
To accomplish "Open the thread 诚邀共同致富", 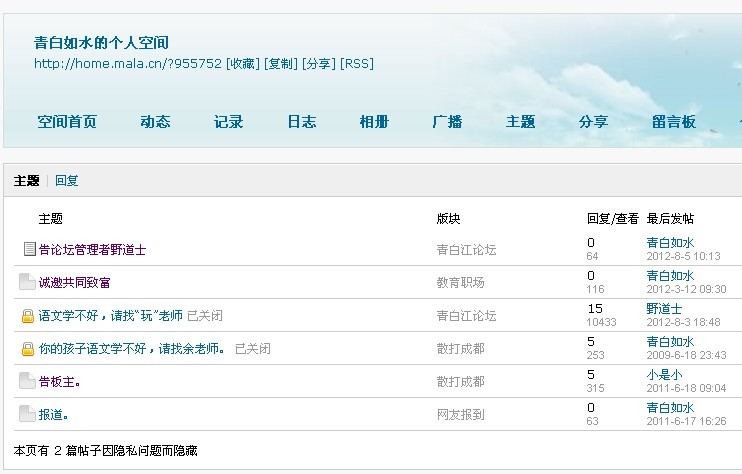I will 75,283.
